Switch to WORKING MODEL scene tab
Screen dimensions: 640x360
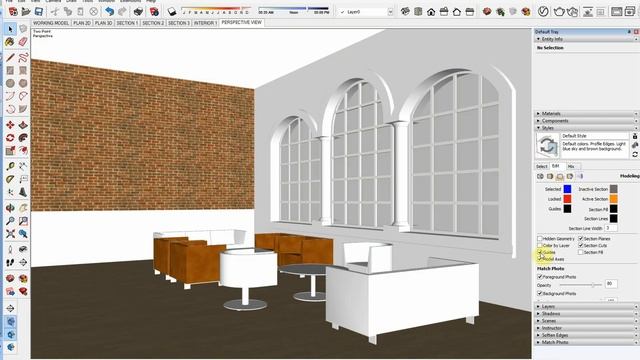coord(51,23)
